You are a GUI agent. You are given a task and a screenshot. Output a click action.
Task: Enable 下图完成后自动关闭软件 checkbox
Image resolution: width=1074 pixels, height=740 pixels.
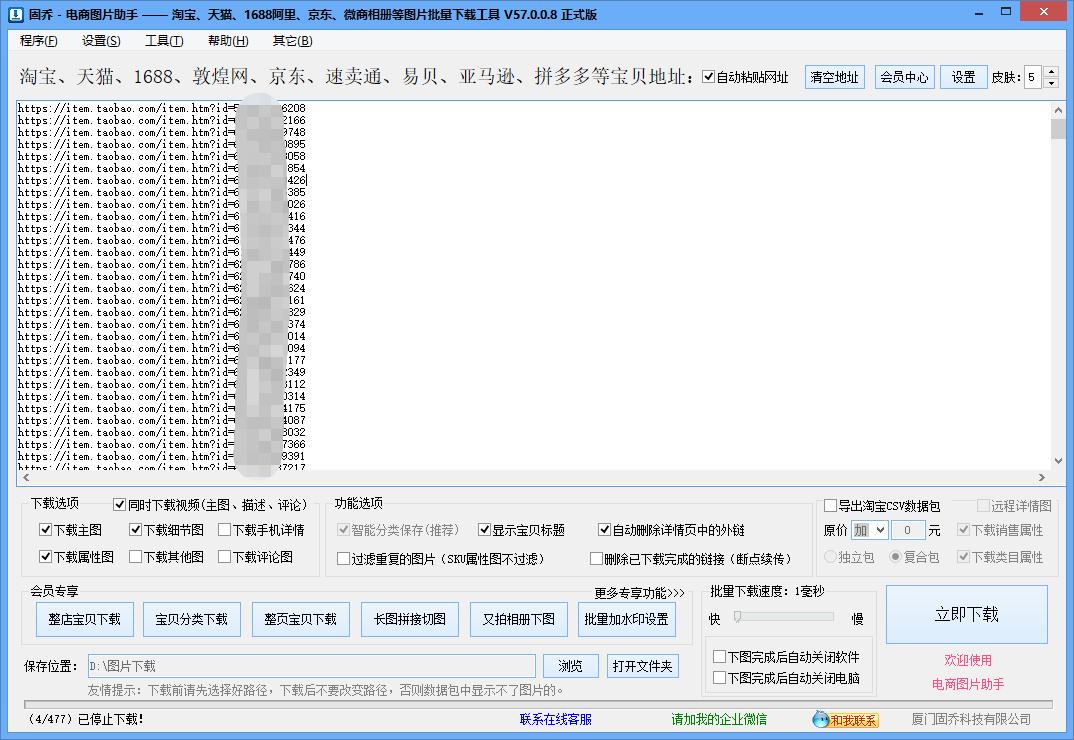coord(719,656)
